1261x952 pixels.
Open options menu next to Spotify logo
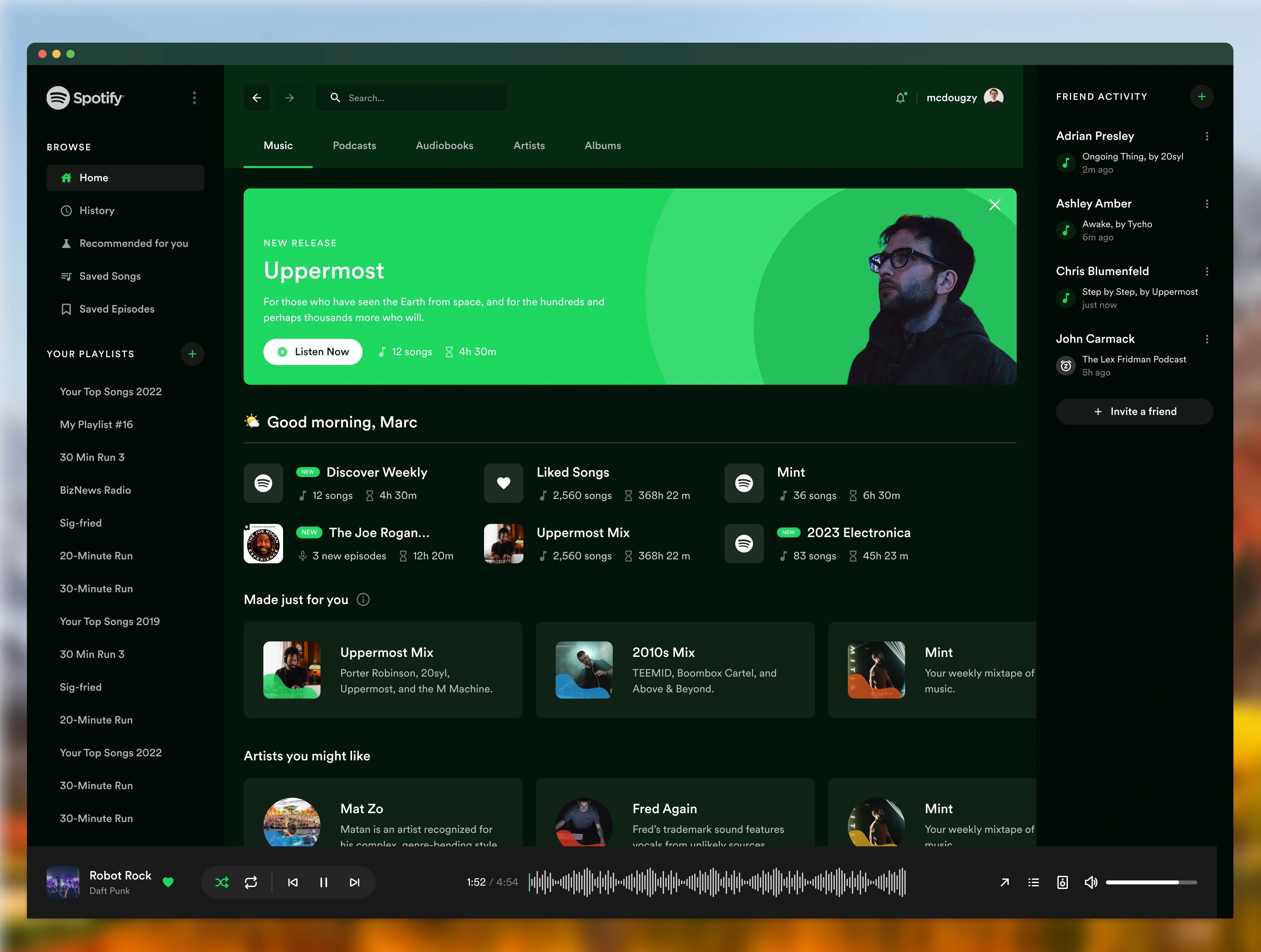(x=194, y=98)
